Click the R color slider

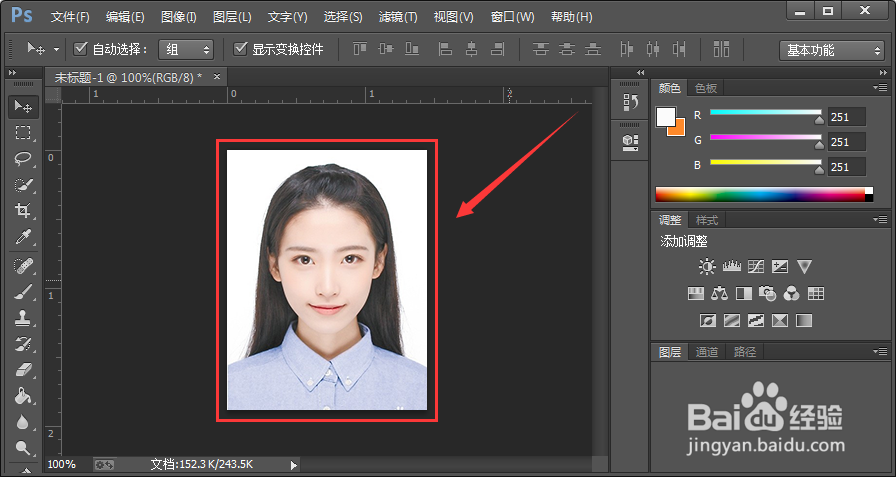[x=766, y=113]
